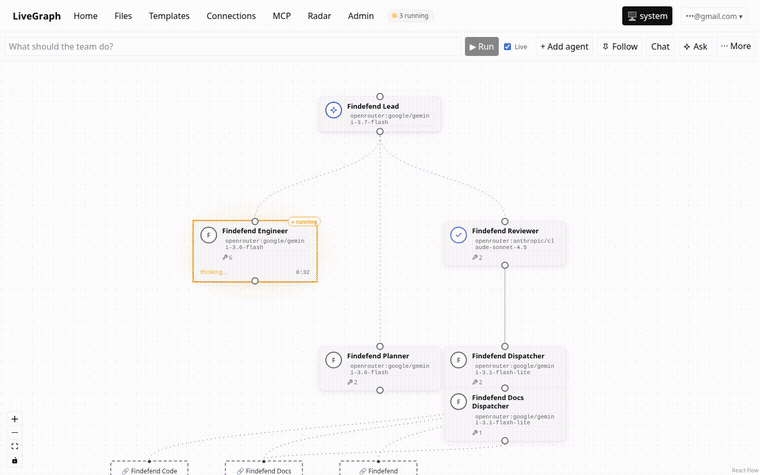This screenshot has width=760, height=475.
Task: Click the Run button
Action: [x=482, y=47]
